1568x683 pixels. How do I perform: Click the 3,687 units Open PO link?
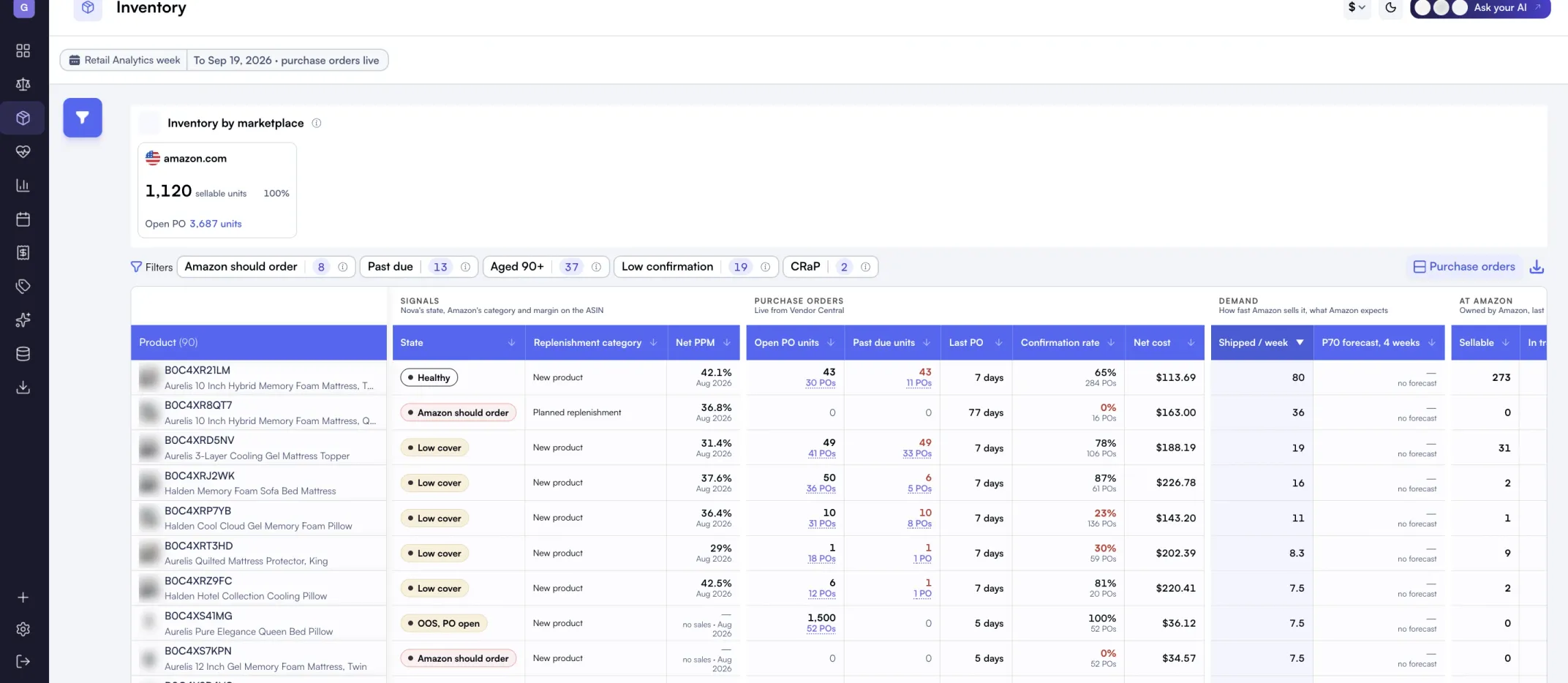tap(215, 224)
